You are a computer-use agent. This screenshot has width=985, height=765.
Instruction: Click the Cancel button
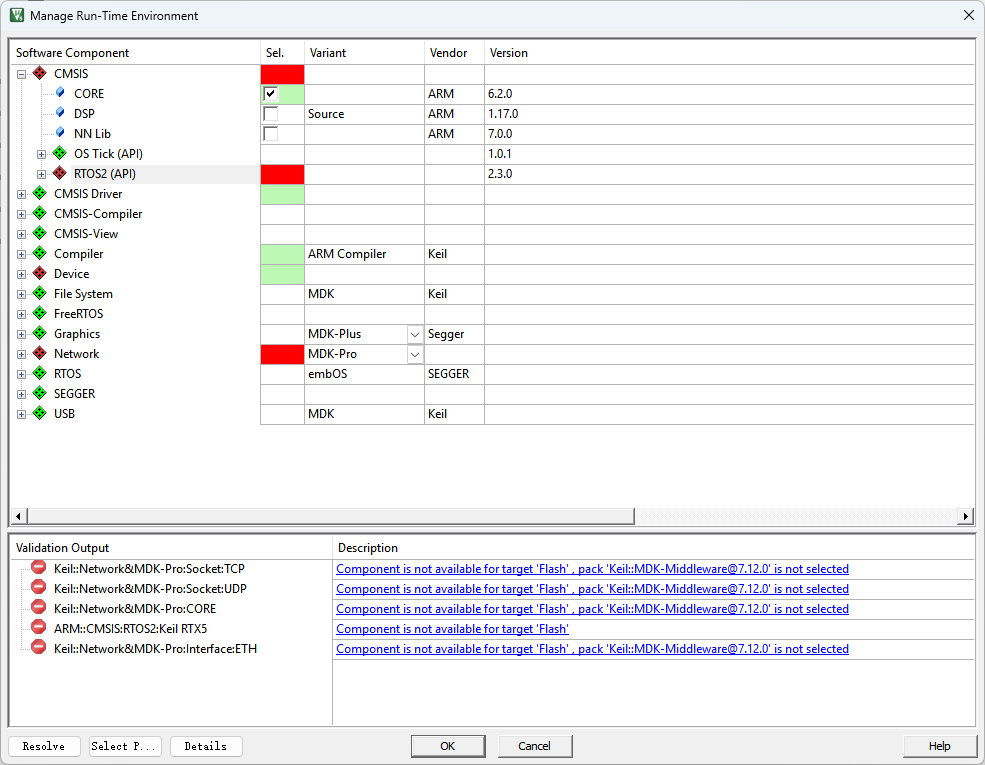[535, 746]
